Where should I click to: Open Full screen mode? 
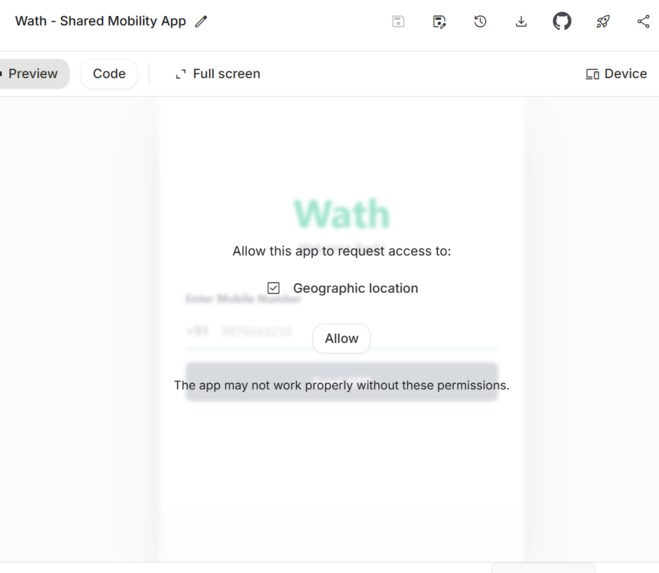click(x=218, y=74)
